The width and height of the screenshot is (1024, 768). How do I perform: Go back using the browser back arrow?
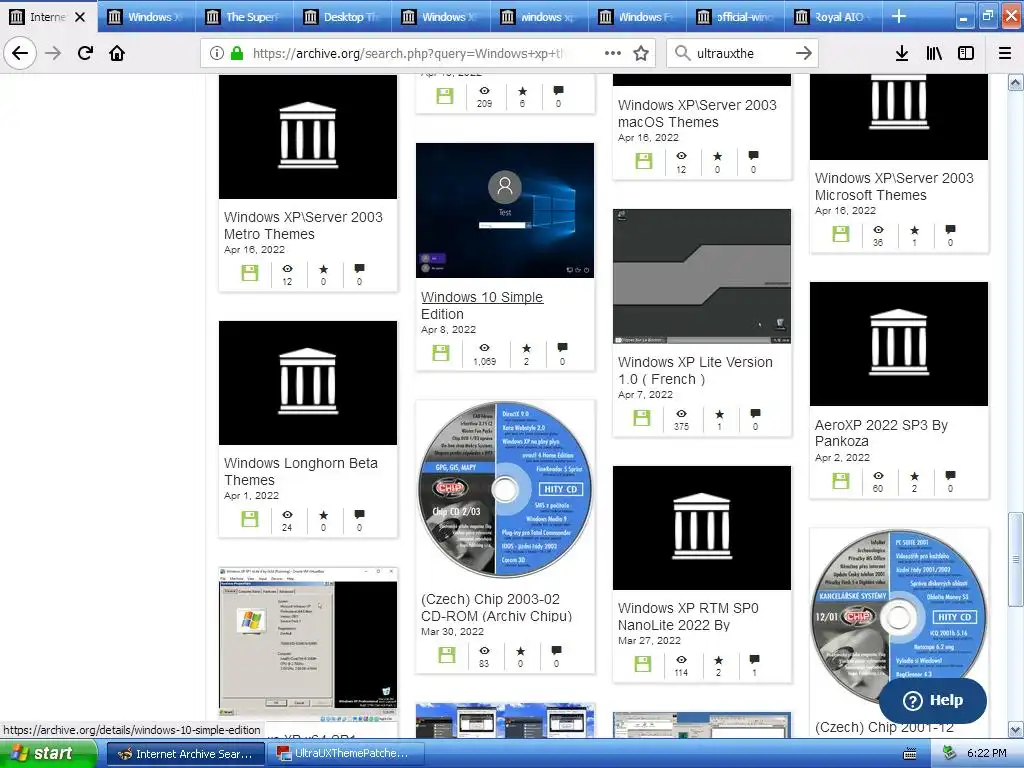click(20, 53)
